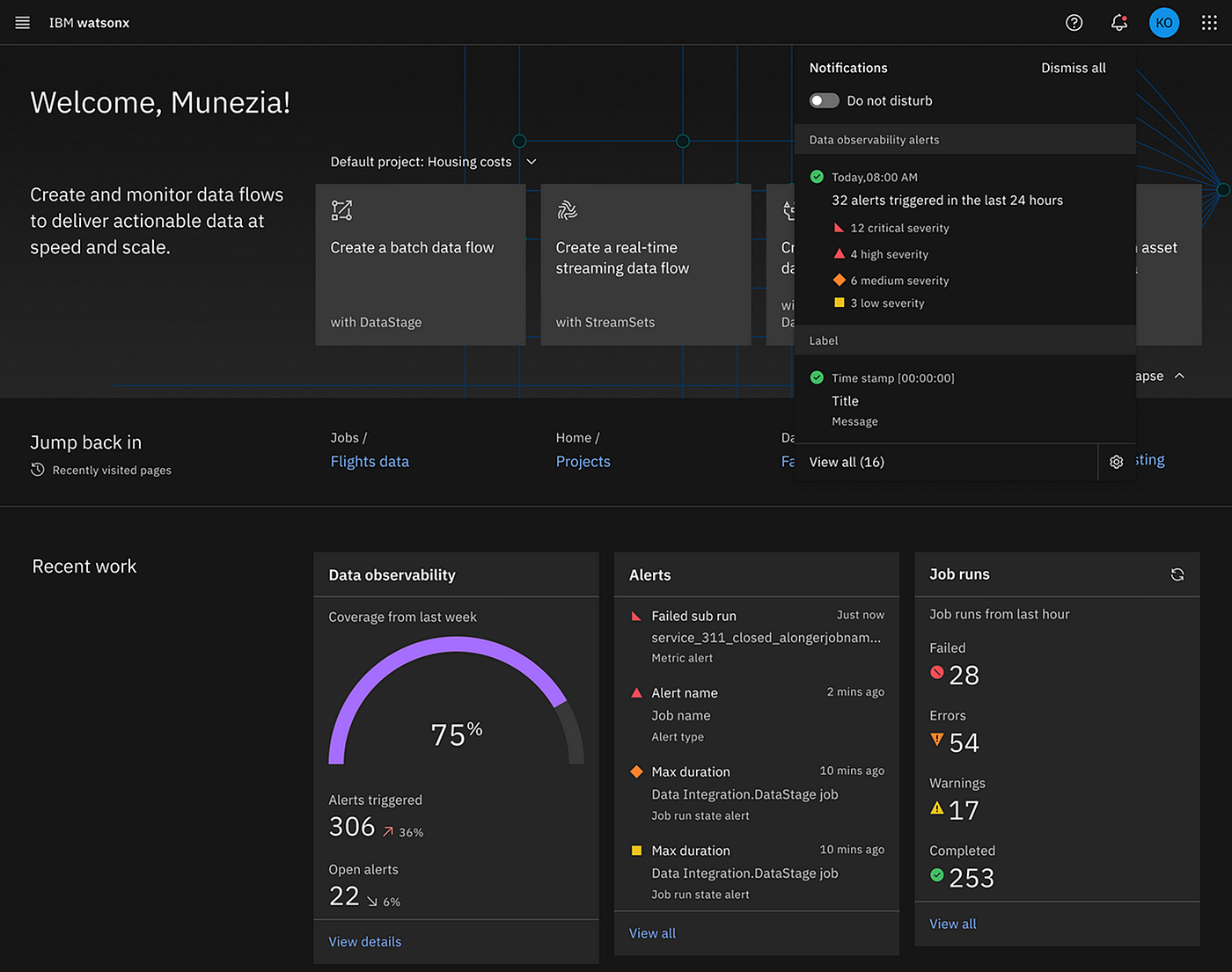Viewport: 1232px width, 972px height.
Task: Select Create a batch data flow card
Action: (x=421, y=265)
